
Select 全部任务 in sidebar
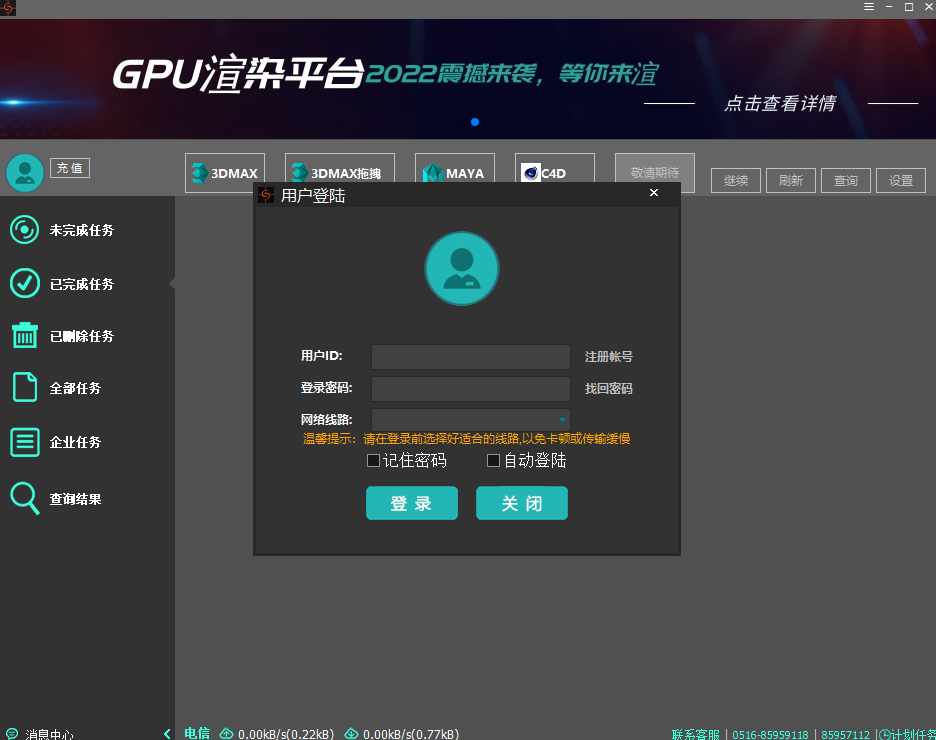pyautogui.click(x=76, y=388)
